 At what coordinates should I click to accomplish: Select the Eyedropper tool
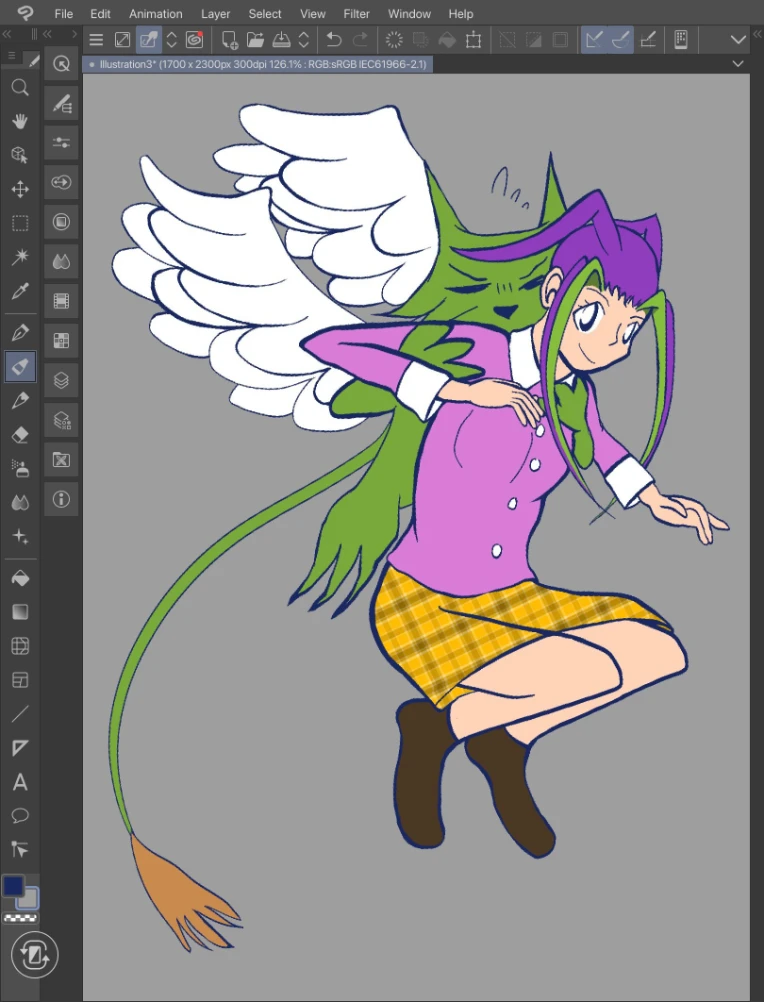[x=20, y=291]
